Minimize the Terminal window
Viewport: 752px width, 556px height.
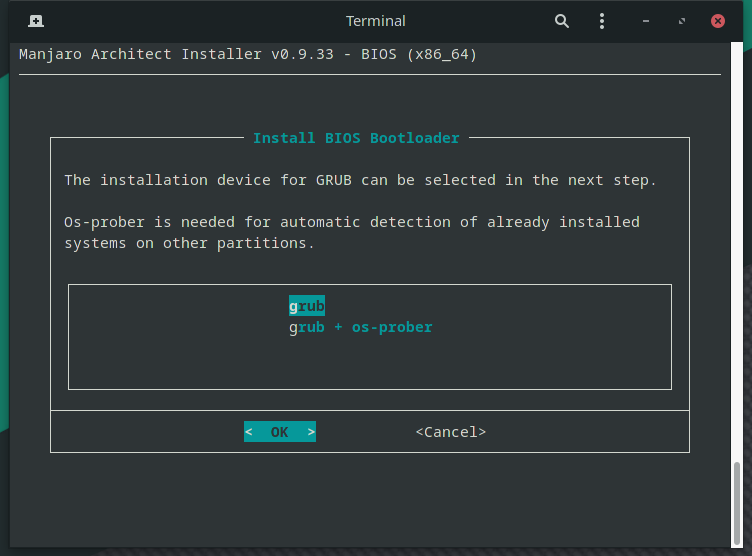647,21
